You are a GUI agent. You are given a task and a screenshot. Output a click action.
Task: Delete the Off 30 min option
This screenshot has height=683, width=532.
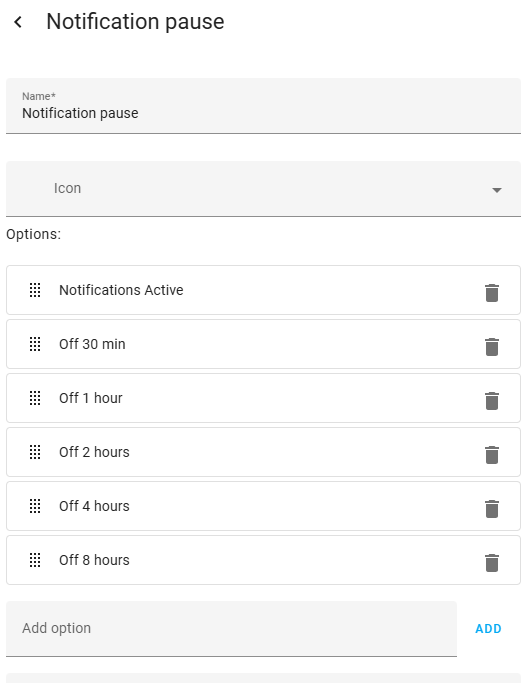[491, 346]
